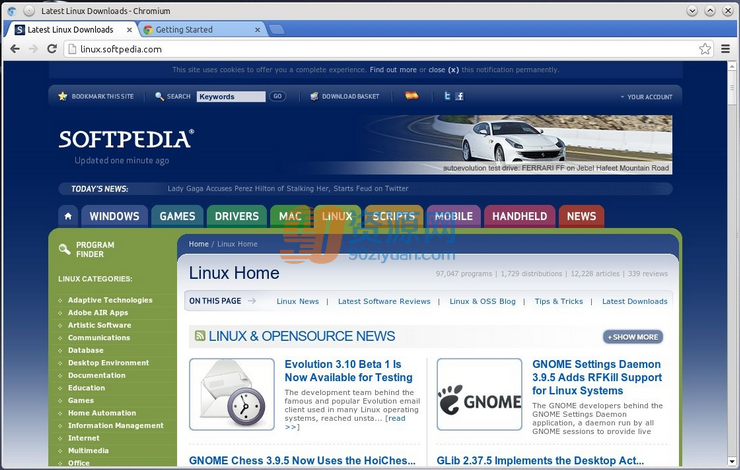Open the GLib 2.37.5 headline
Viewport: 740px width, 470px height.
[x=540, y=461]
